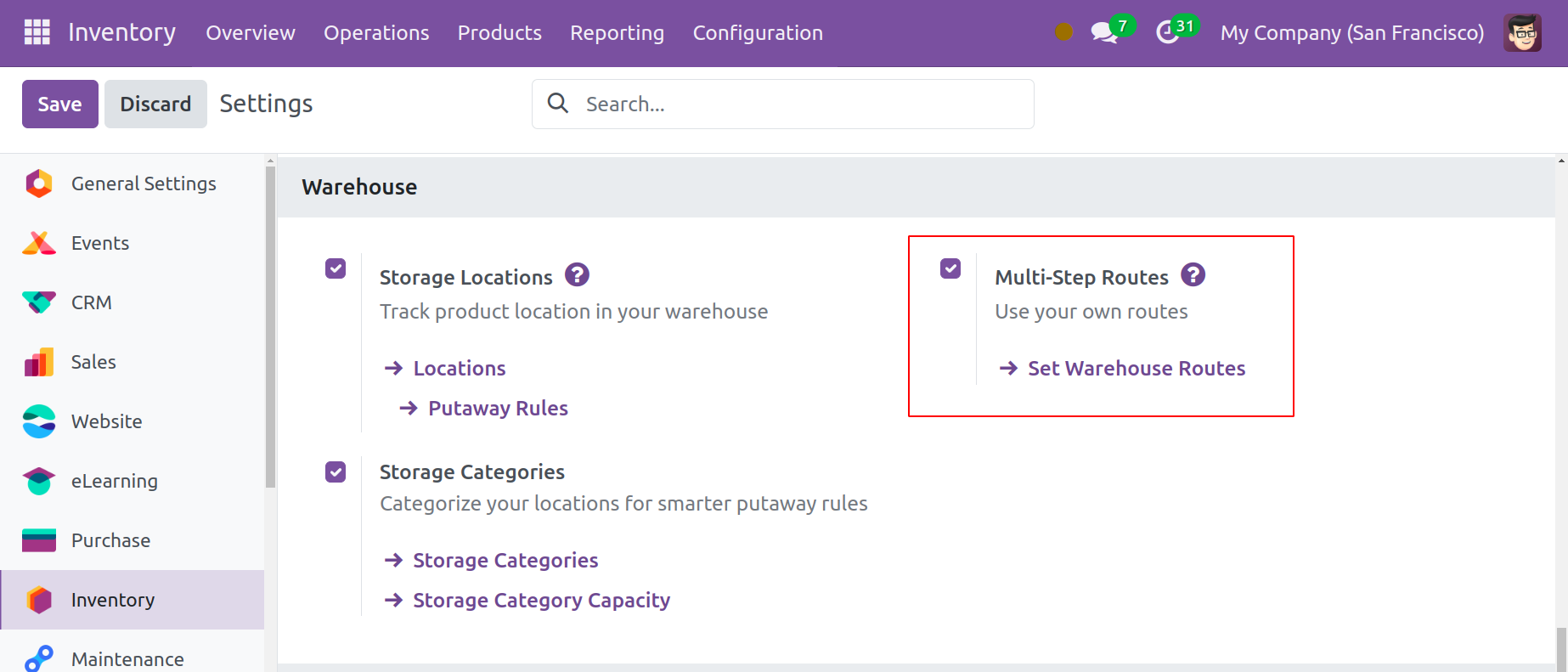Screen dimensions: 1568x672
Task: Open the company switcher My Company
Action: tap(1351, 33)
